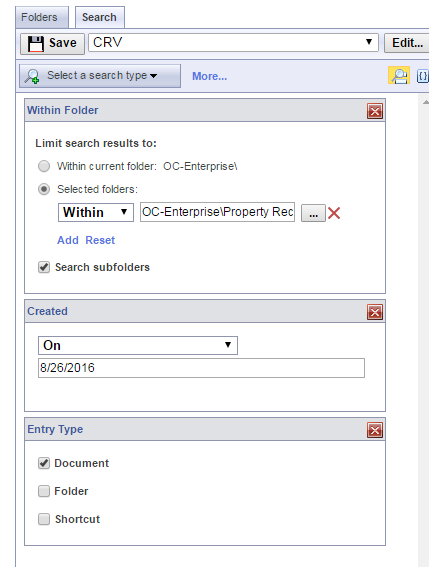Image resolution: width=429 pixels, height=567 pixels.
Task: Expand the CRV saved search dropdown
Action: point(233,43)
